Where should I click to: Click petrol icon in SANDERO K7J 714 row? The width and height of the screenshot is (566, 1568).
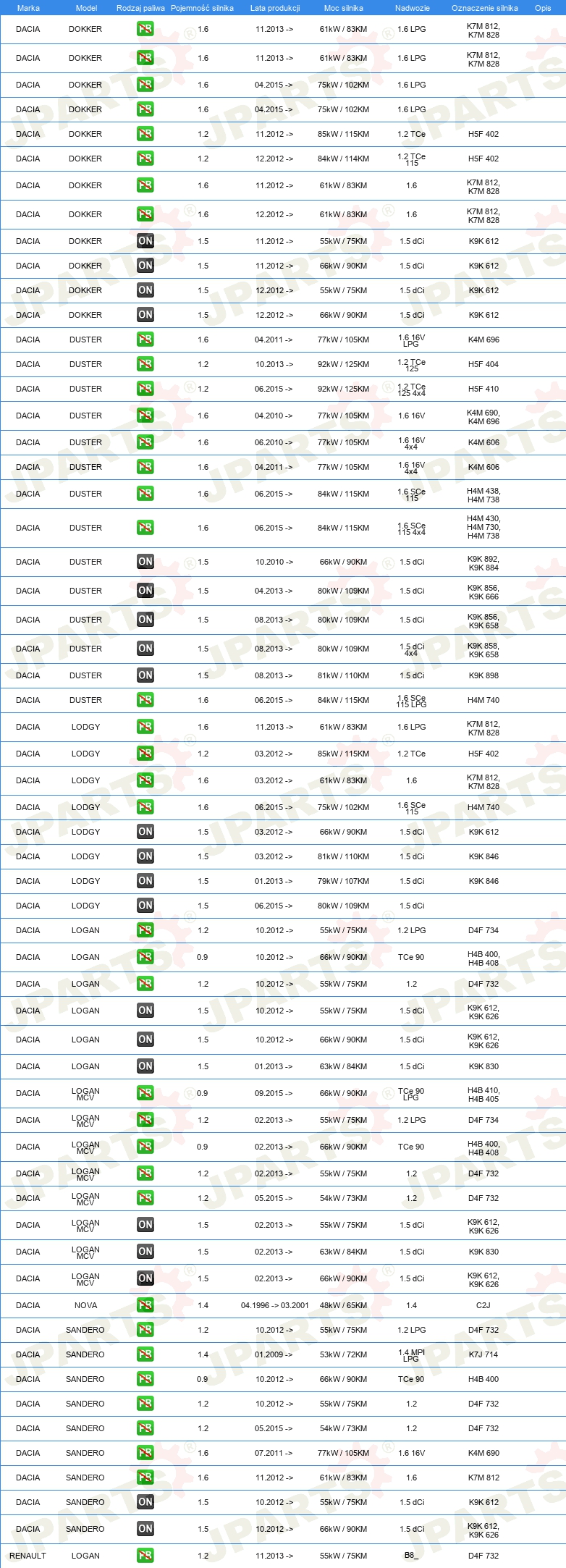(145, 1354)
